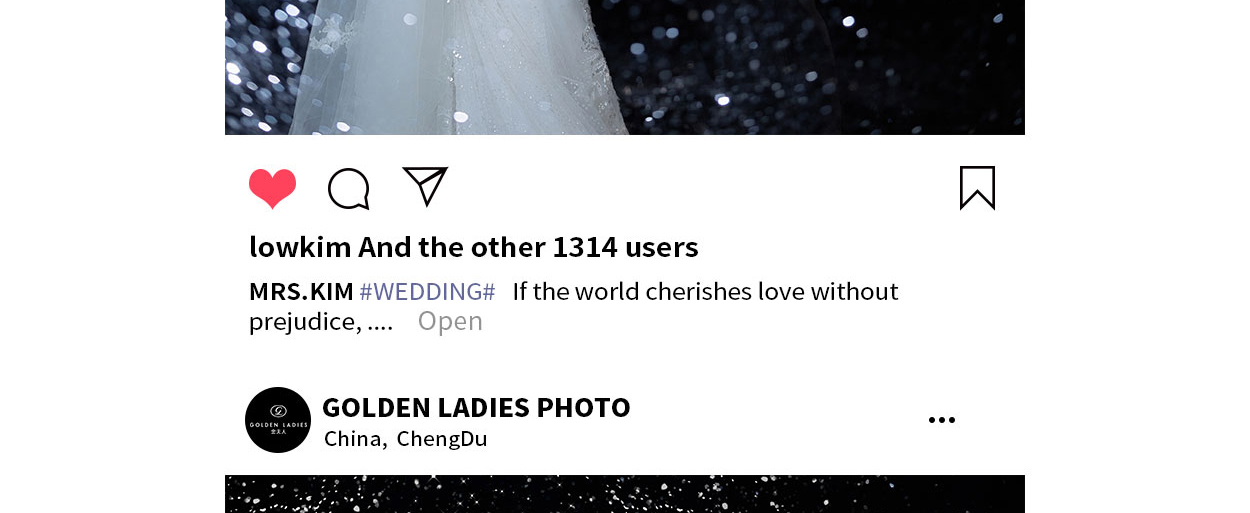Save the post with the bookmark icon

coord(977,188)
